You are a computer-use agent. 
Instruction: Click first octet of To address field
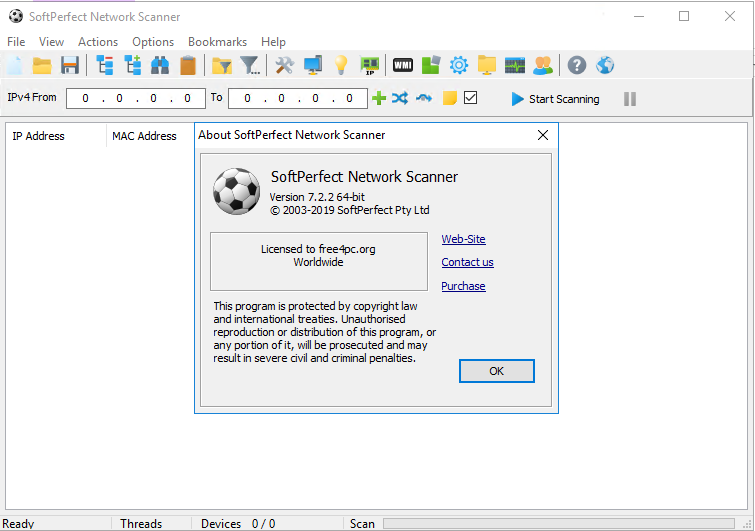pyautogui.click(x=247, y=98)
